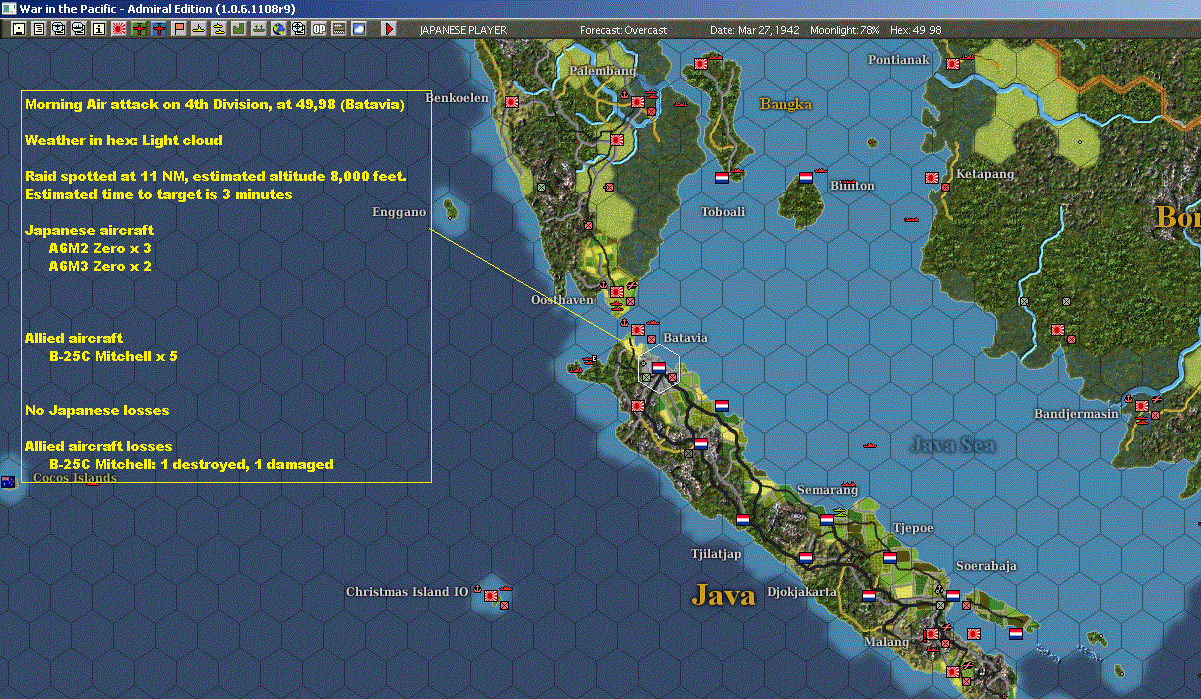This screenshot has height=699, width=1201.
Task: Open the document list icon in toolbar
Action: click(x=39, y=29)
